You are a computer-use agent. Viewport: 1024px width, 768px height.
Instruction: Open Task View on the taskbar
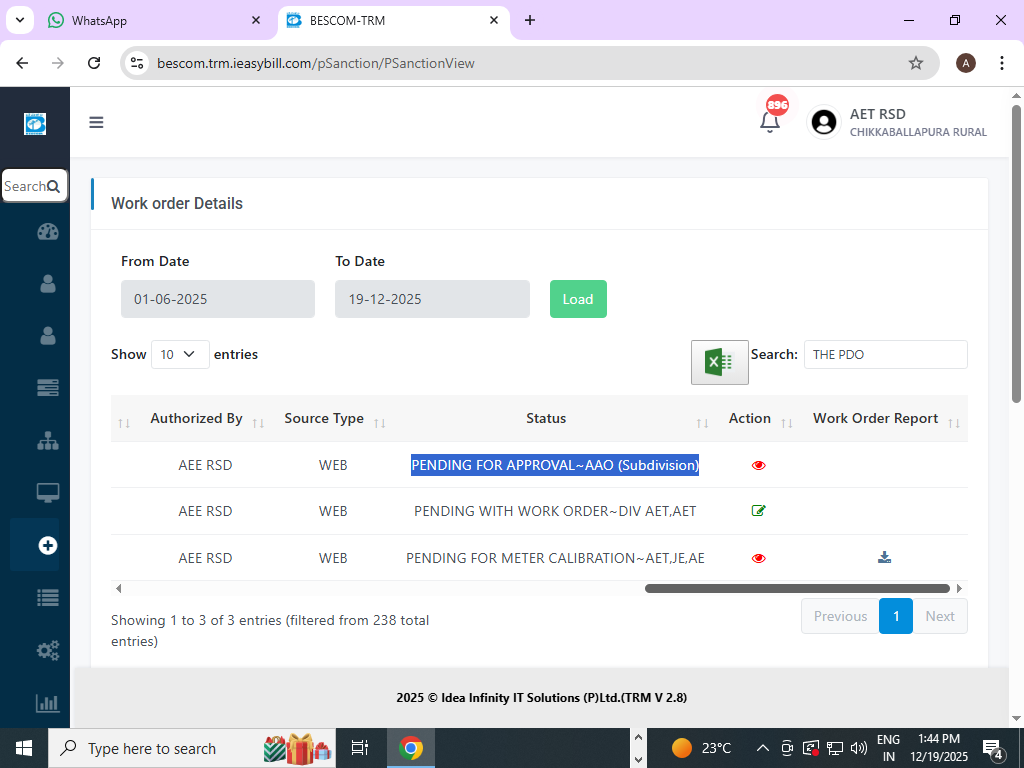click(x=360, y=748)
